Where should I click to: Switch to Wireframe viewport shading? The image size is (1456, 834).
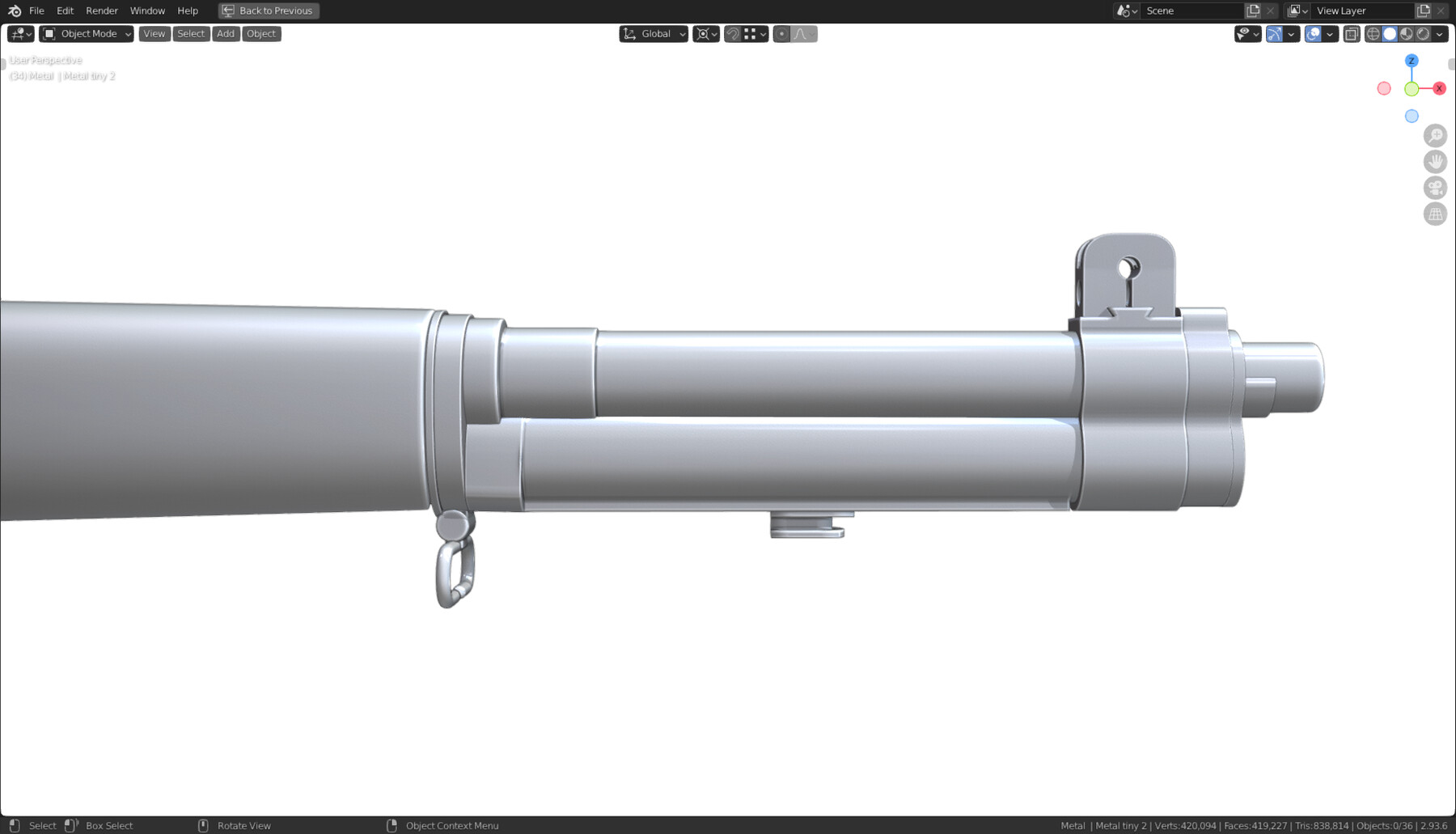[1374, 33]
